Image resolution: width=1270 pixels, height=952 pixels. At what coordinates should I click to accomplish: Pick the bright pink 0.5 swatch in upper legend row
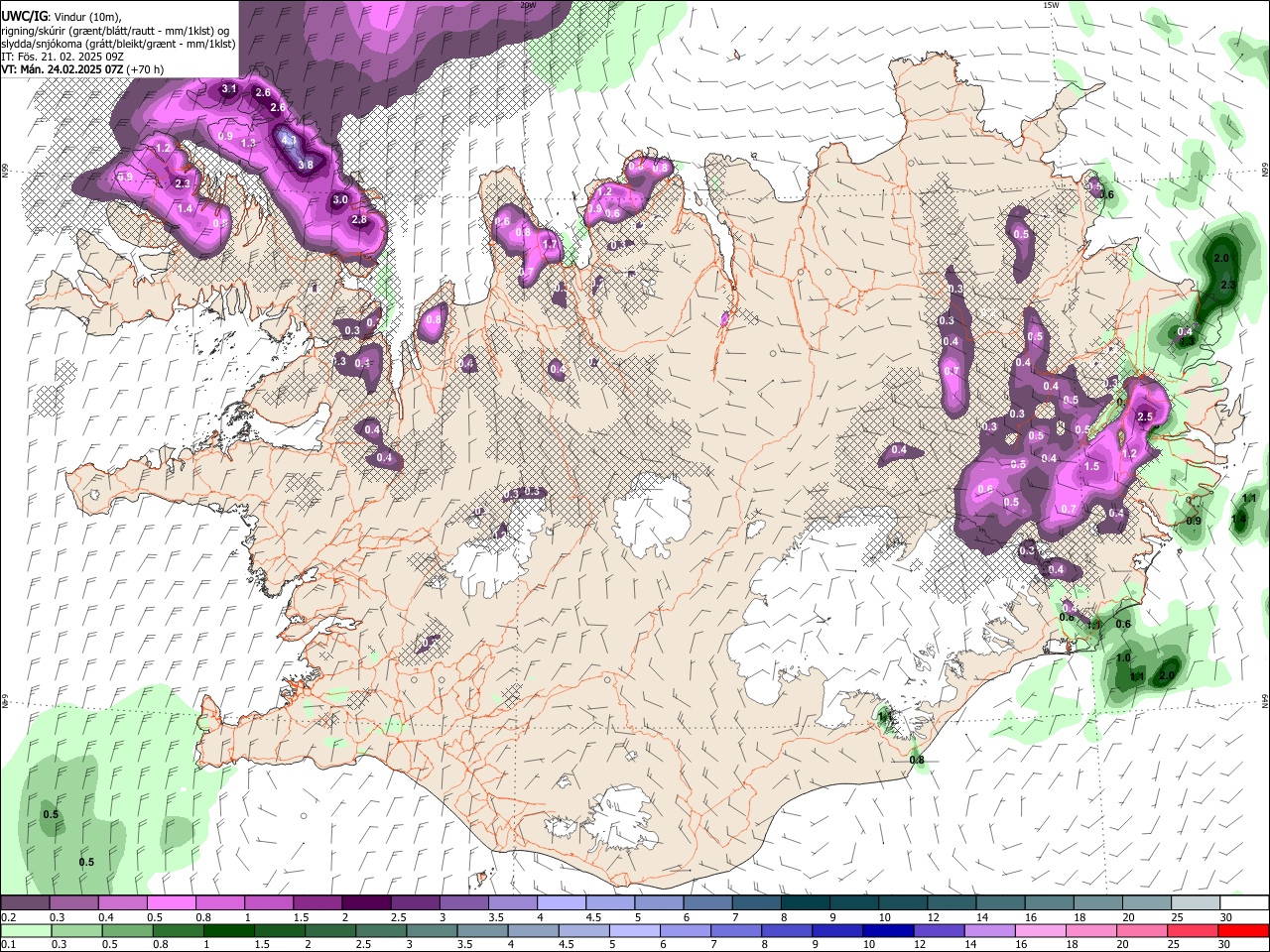172,902
